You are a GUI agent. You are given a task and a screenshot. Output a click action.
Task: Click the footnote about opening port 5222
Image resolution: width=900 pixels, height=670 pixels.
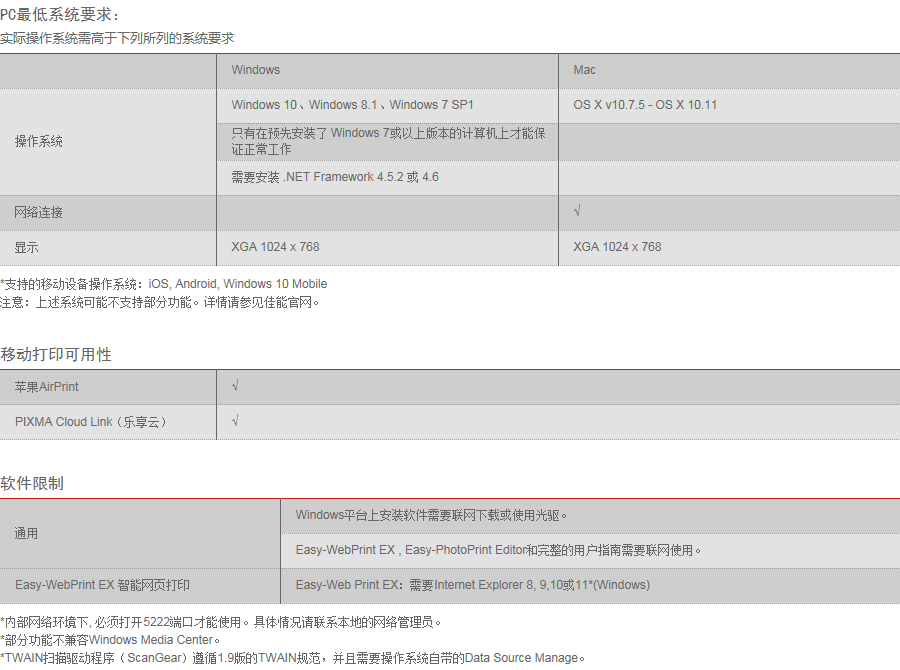(220, 622)
